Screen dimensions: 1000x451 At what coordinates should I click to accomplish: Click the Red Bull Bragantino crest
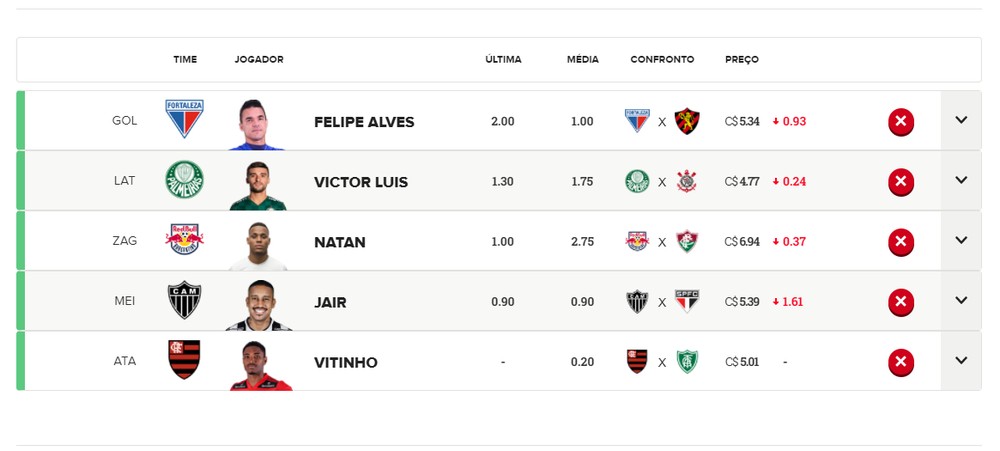pyautogui.click(x=184, y=239)
